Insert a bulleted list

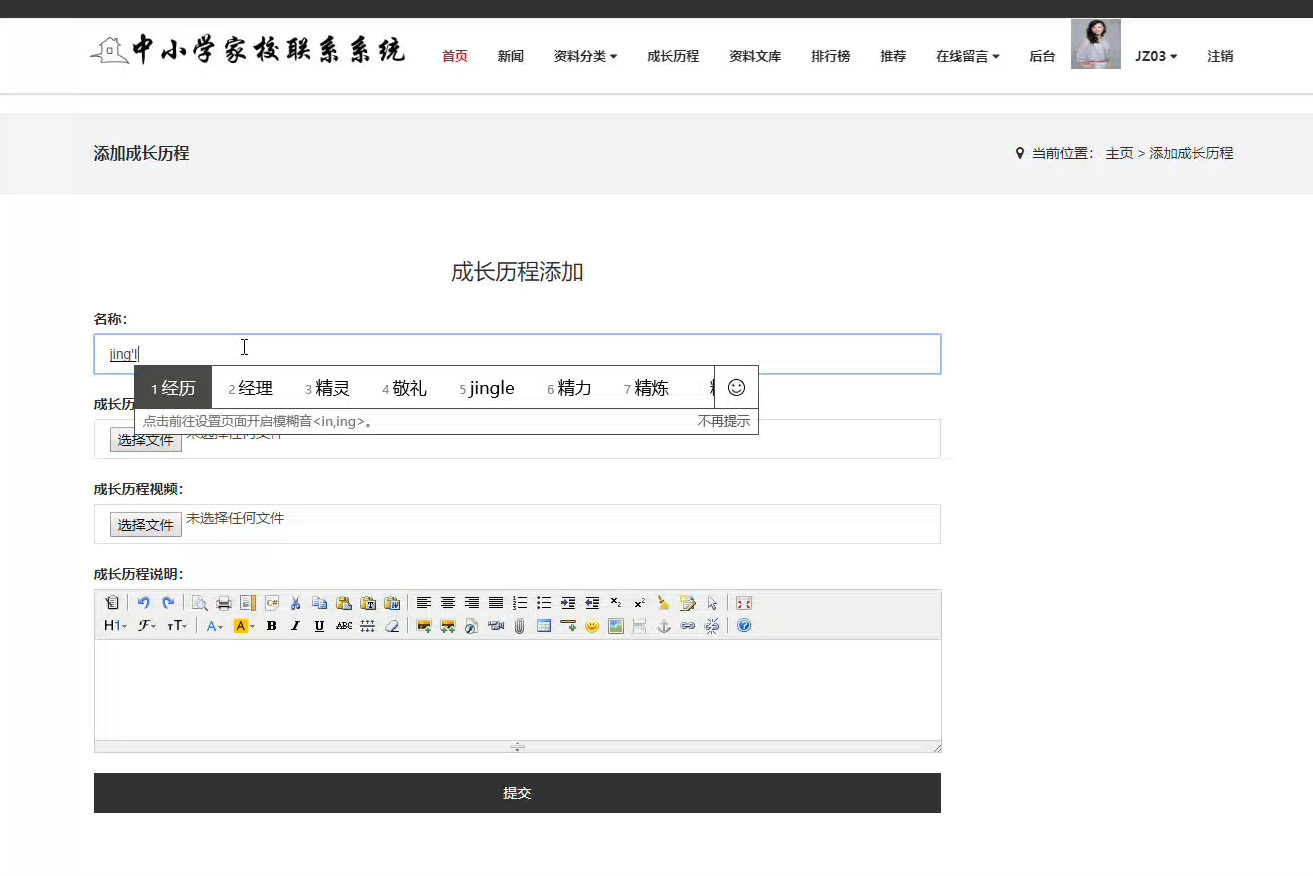[x=544, y=603]
